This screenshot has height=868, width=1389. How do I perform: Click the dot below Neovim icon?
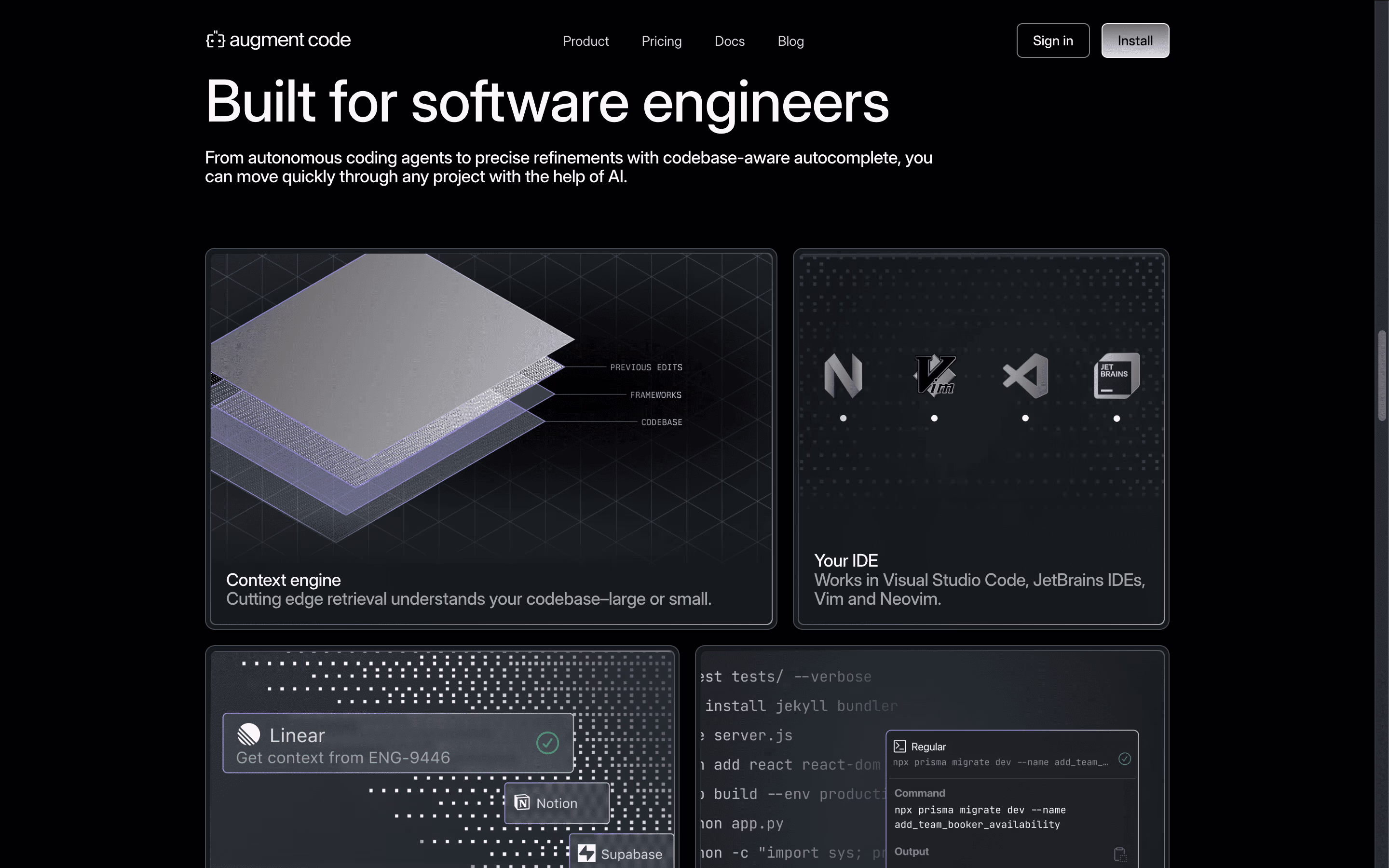(x=843, y=419)
